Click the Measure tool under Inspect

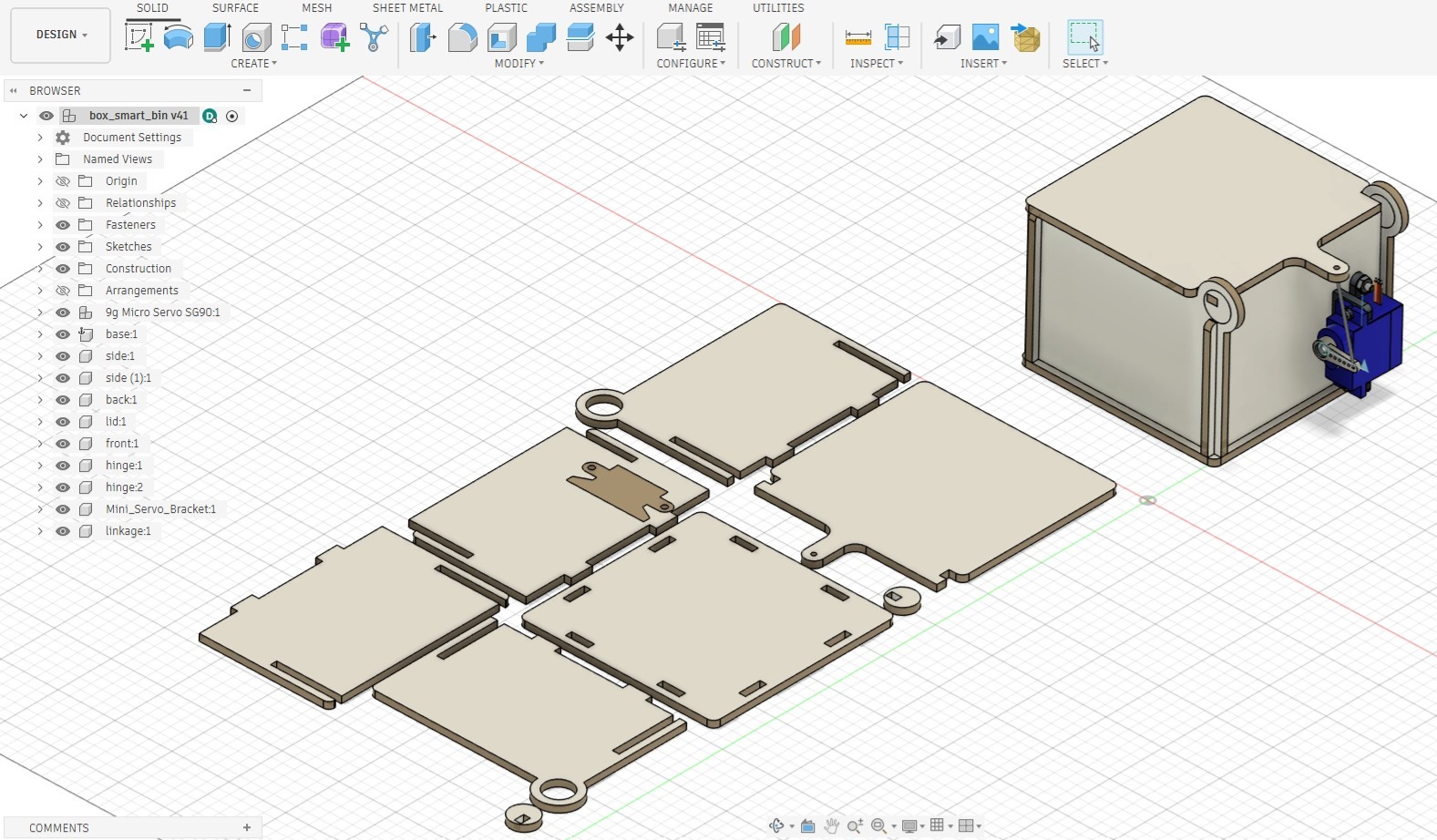[x=858, y=37]
